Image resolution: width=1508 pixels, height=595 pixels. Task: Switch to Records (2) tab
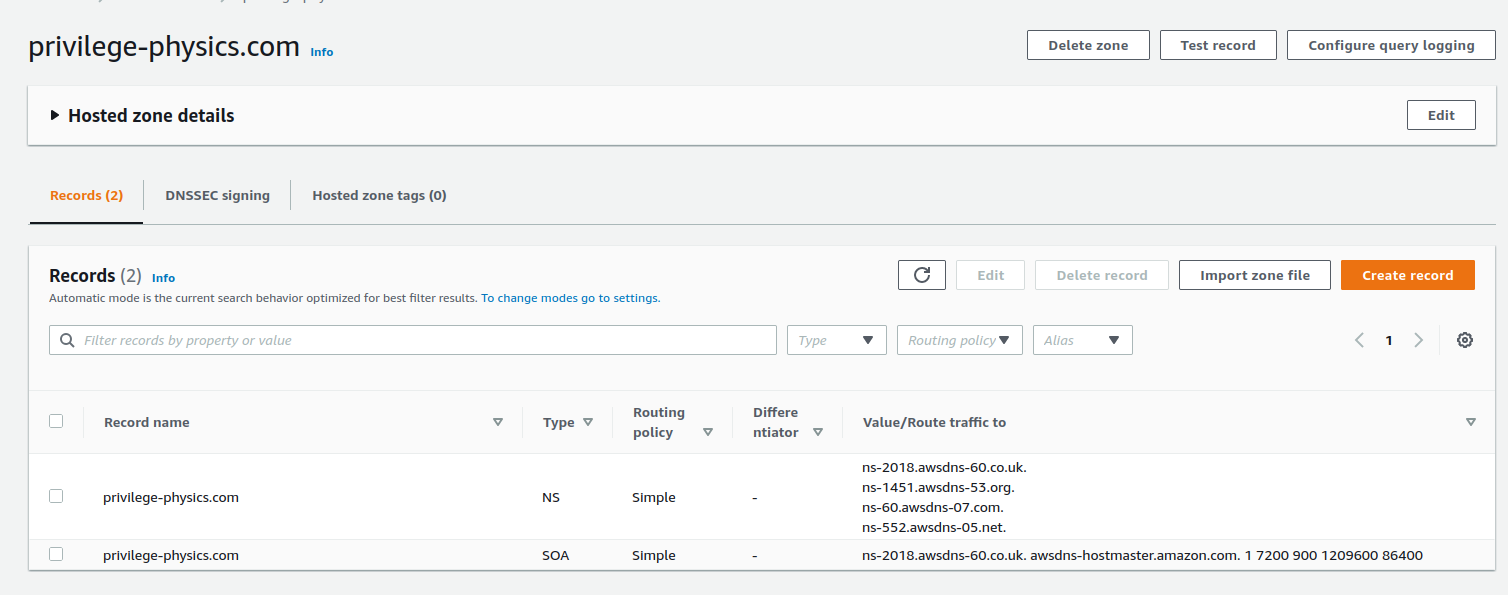[x=86, y=195]
